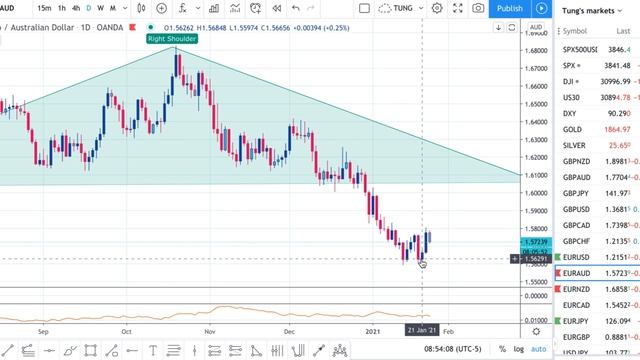Select the Head and Shoulders pattern tool
This screenshot has width=640, height=360.
coord(340,350)
